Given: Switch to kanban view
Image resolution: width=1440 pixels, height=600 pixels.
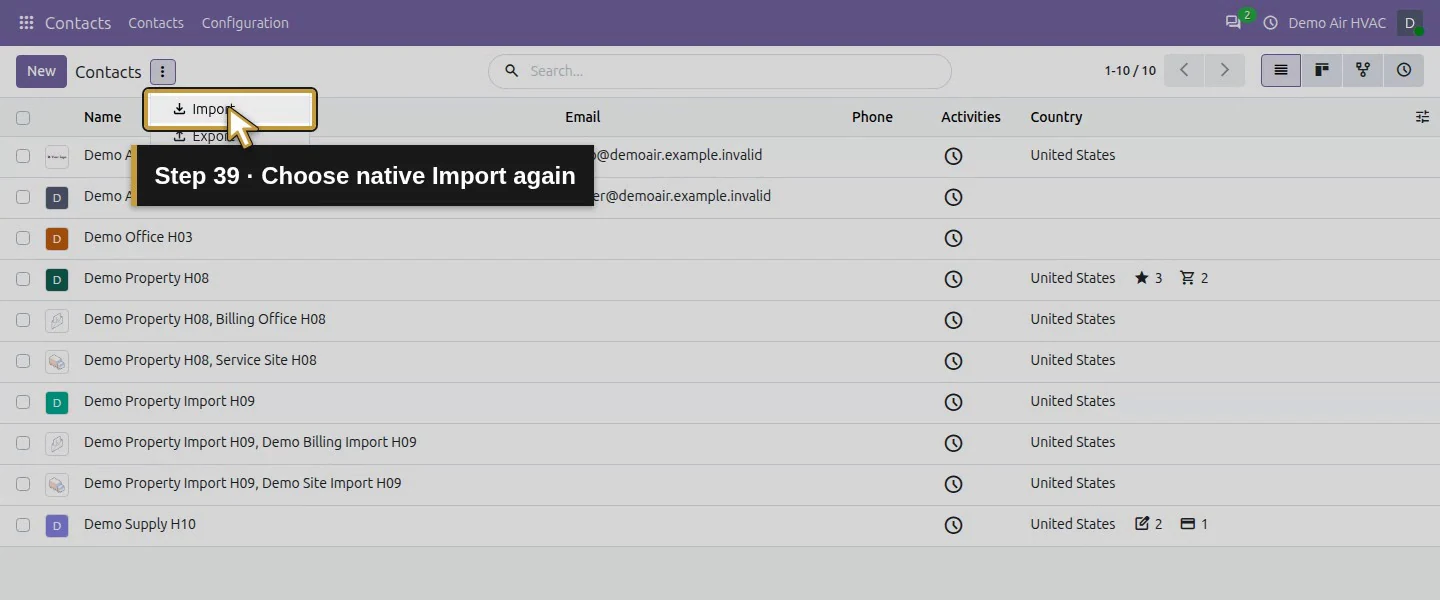Looking at the screenshot, I should coord(1322,70).
